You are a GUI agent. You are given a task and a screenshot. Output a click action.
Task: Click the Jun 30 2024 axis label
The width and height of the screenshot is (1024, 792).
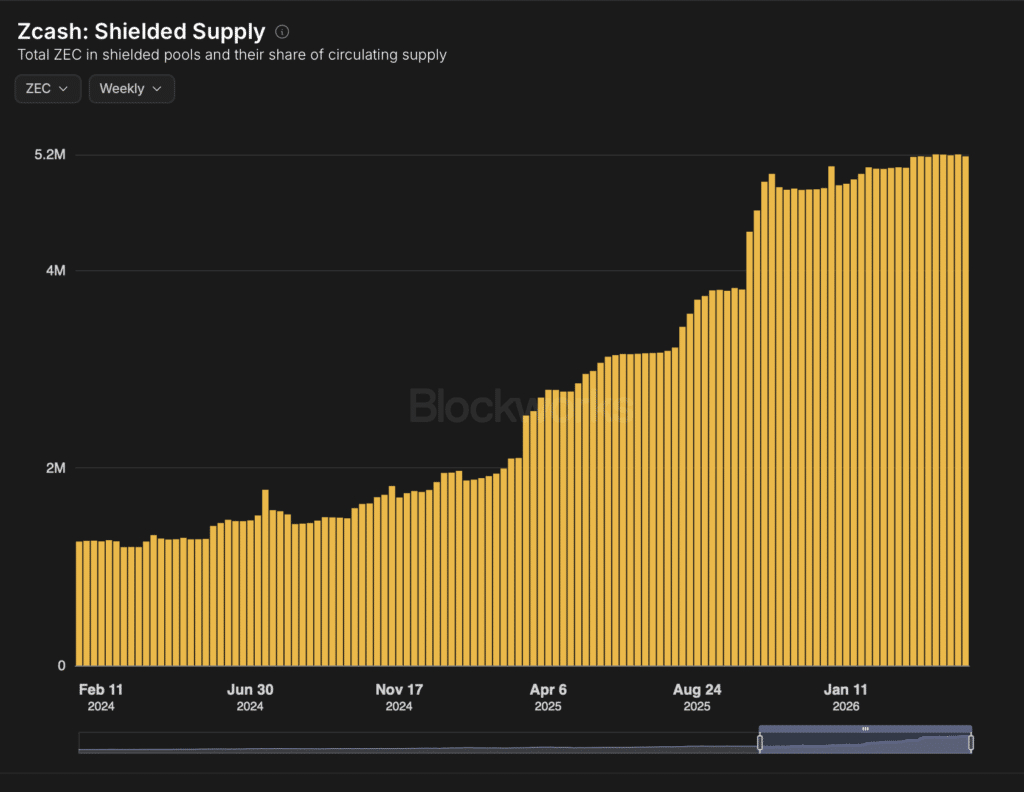tap(250, 697)
